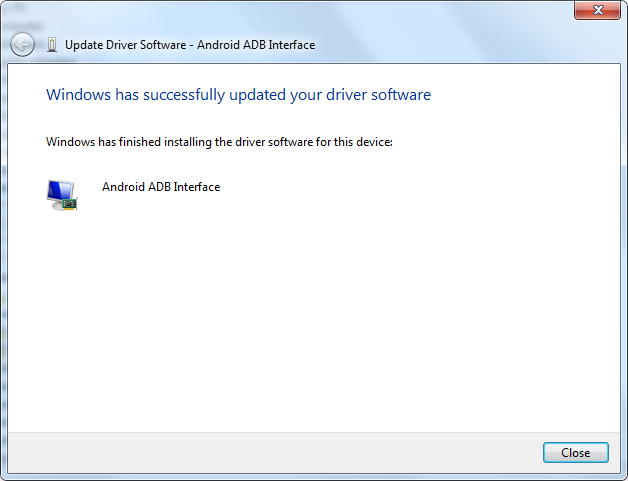
Task: Click the "Windows has successfully updated" heading
Action: pyautogui.click(x=238, y=95)
